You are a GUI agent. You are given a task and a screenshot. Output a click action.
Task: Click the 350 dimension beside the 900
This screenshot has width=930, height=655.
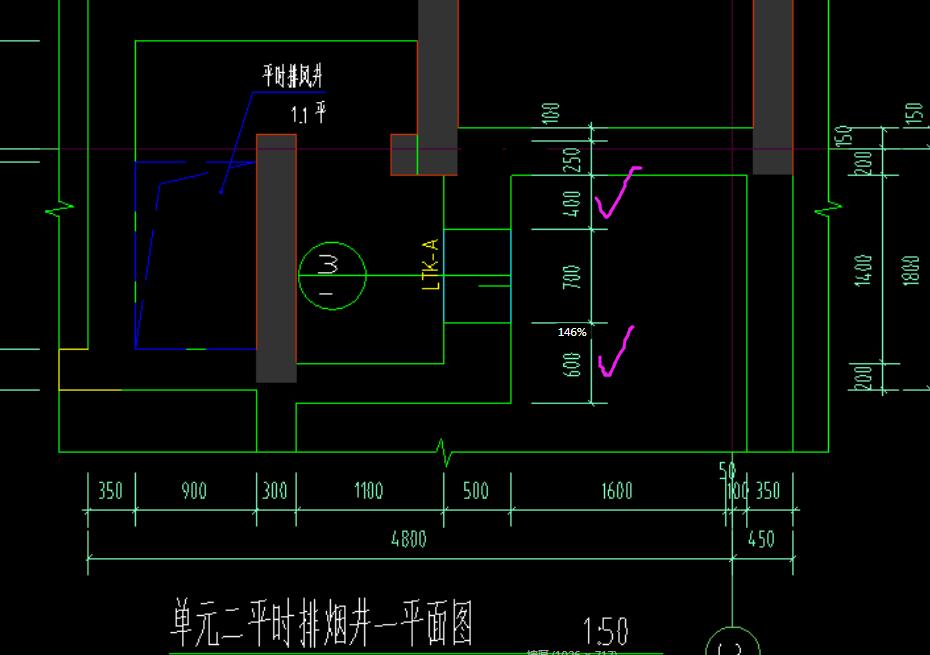110,491
